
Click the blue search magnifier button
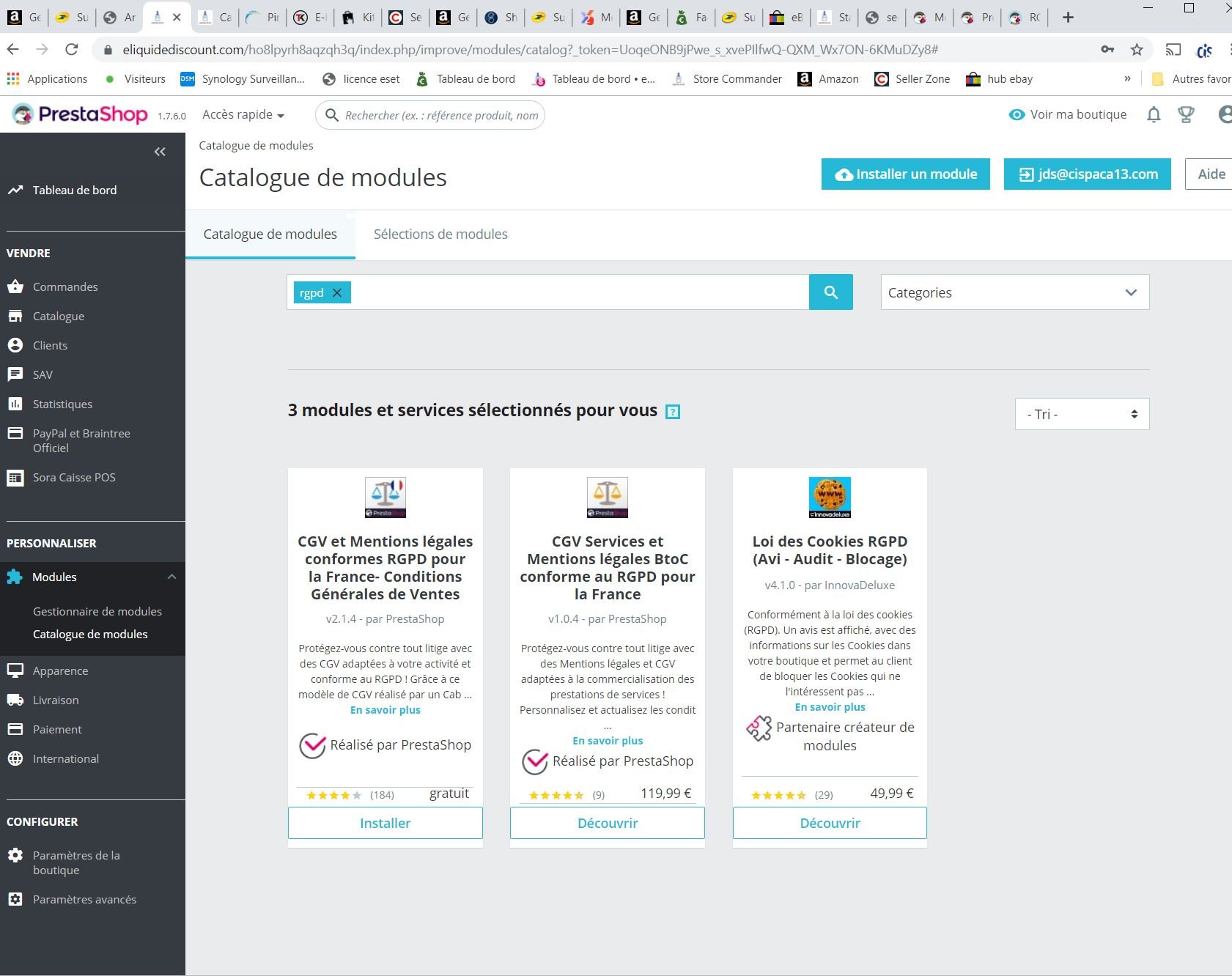pos(831,292)
